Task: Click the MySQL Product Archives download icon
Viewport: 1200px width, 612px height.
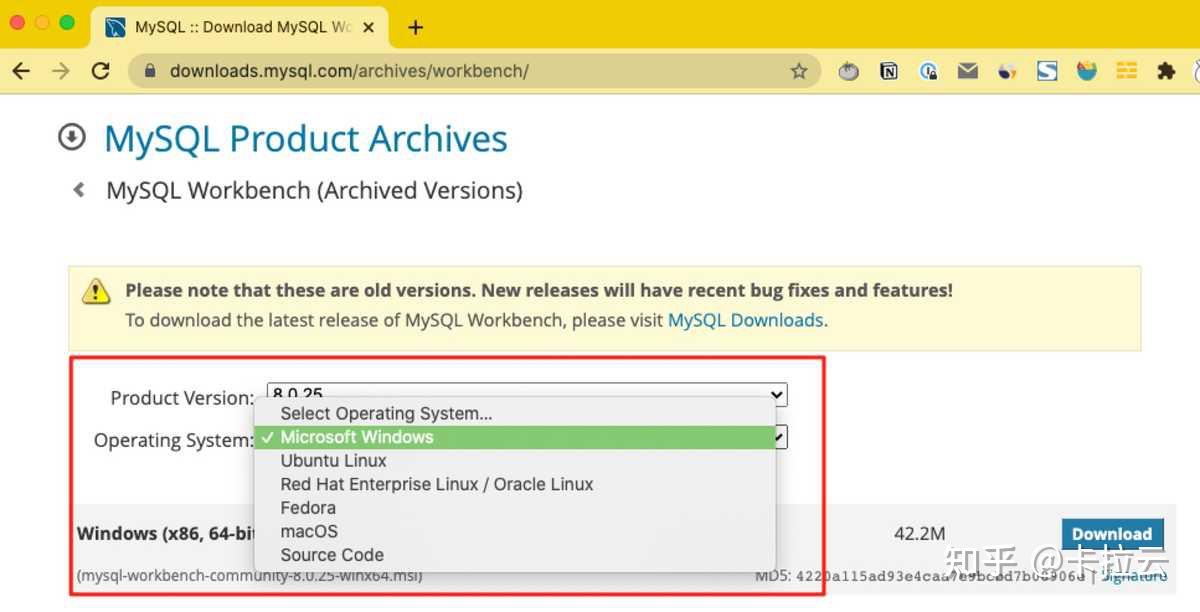Action: click(x=71, y=137)
